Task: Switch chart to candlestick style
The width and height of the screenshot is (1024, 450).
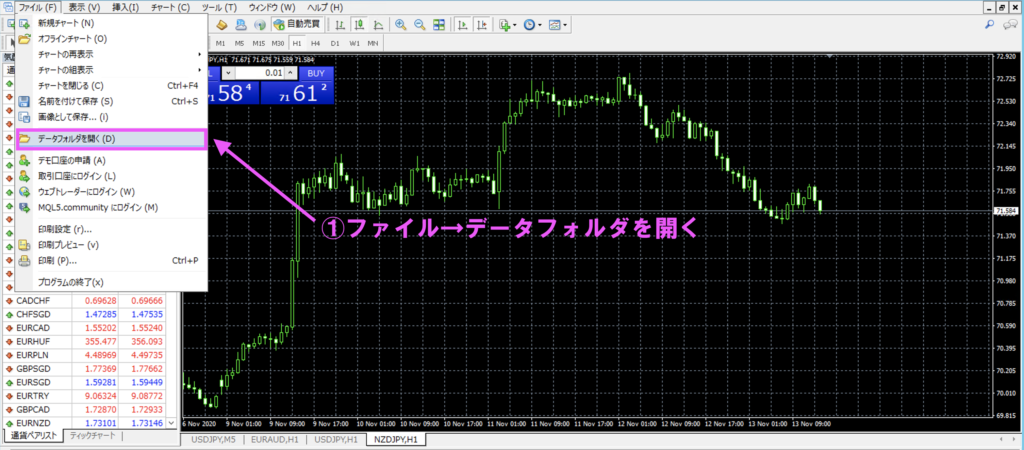Action: point(359,25)
